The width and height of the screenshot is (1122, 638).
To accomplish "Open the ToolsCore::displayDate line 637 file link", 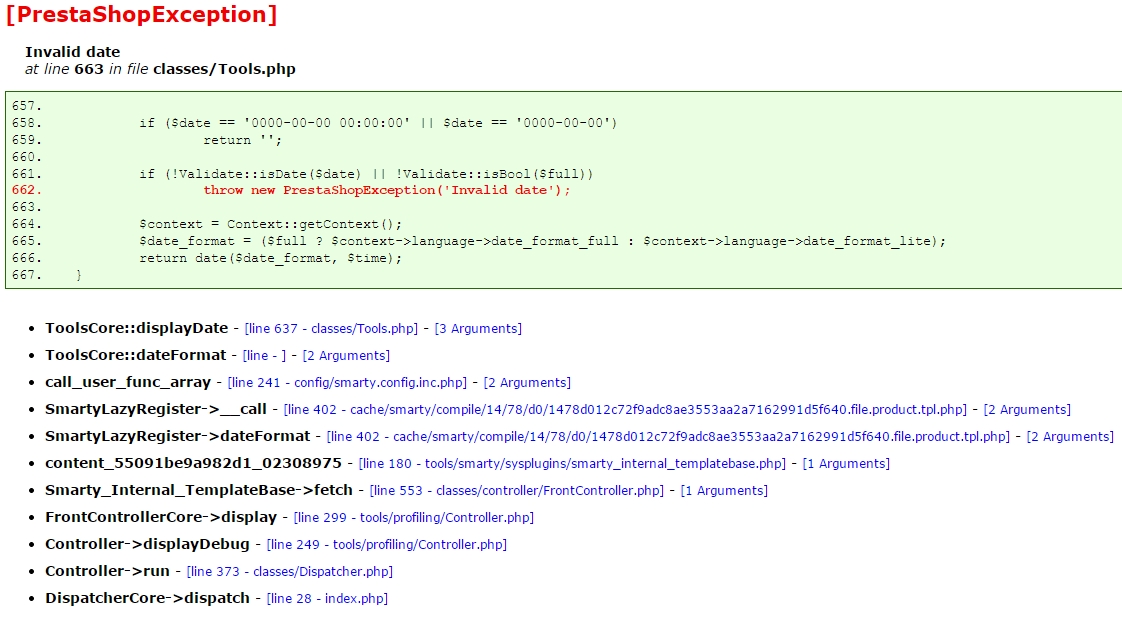I will pos(331,328).
